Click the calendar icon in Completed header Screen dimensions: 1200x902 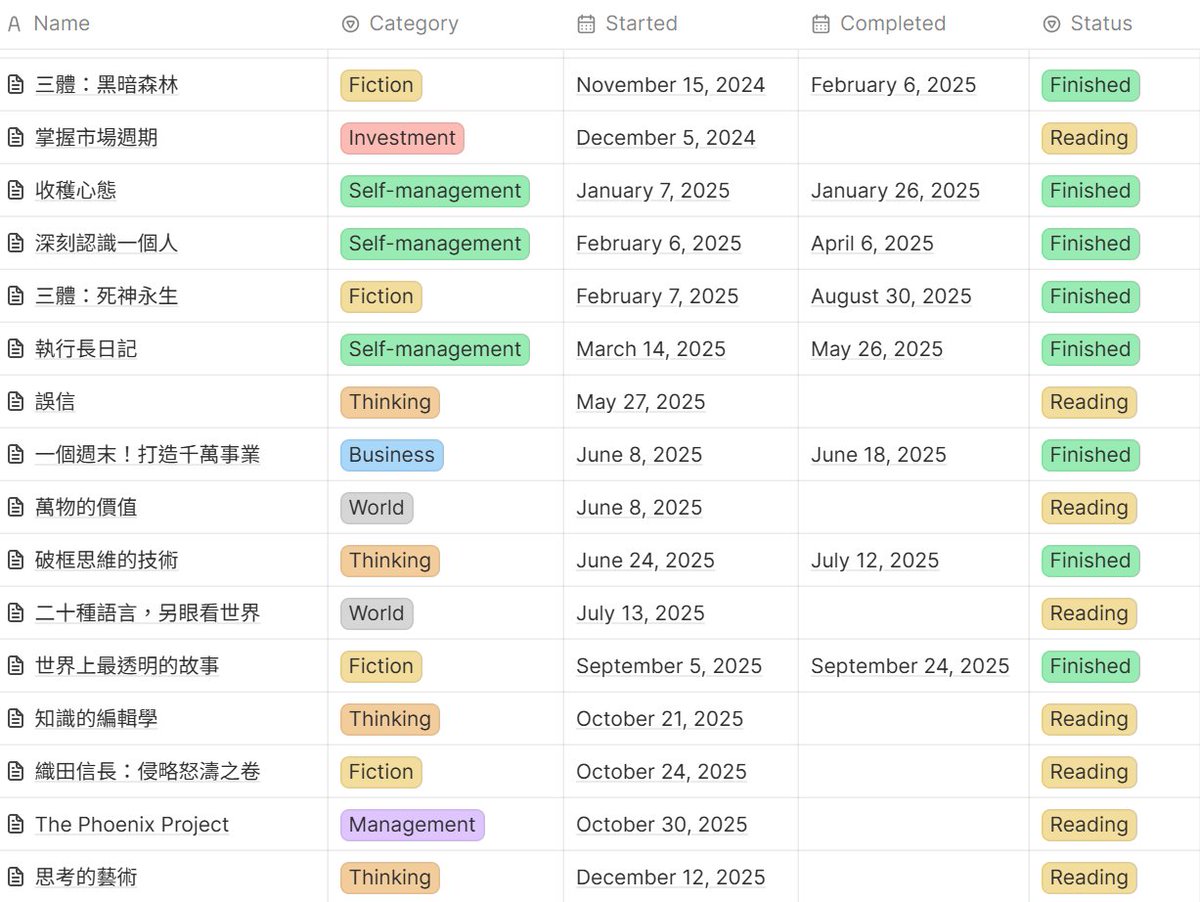pyautogui.click(x=820, y=24)
